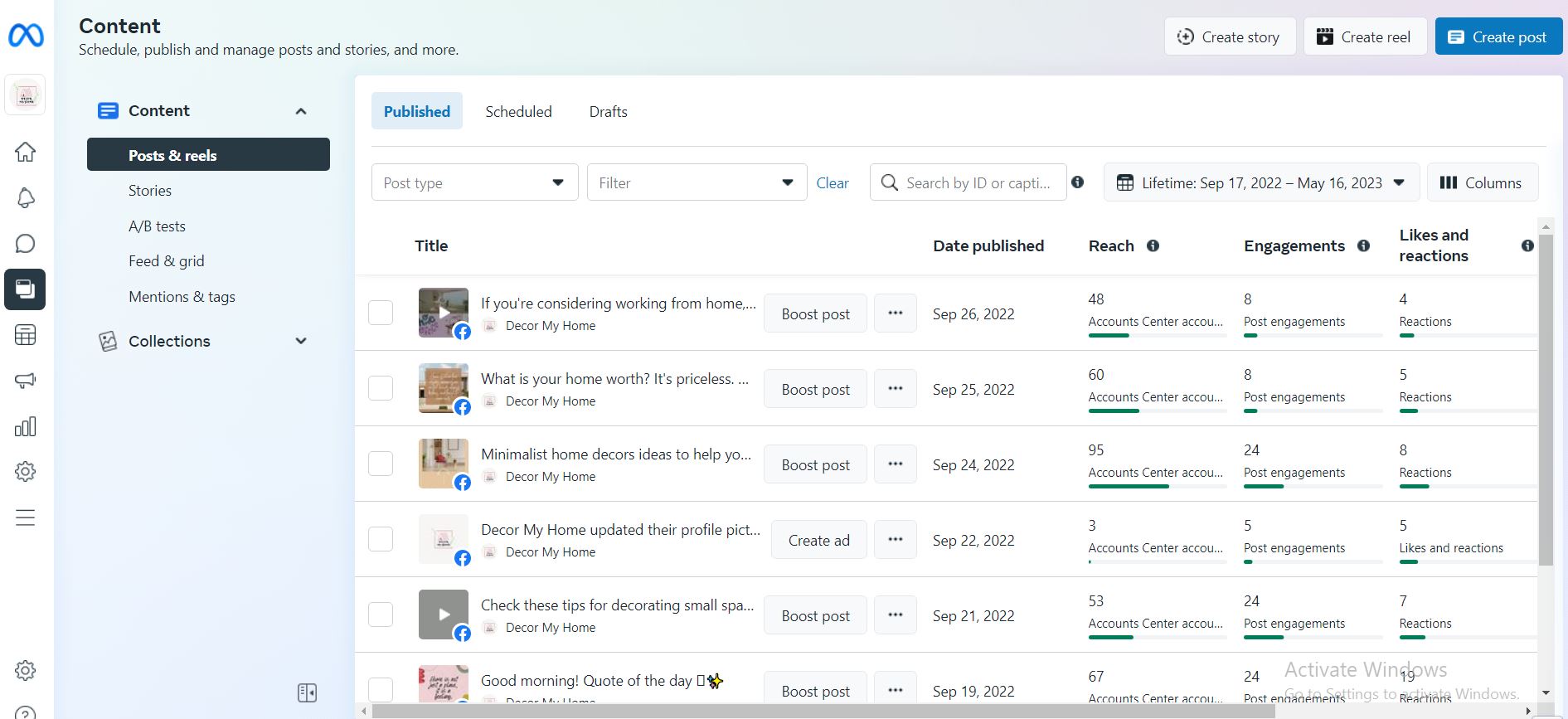Open Inbox chat bubble icon
This screenshot has width=1568, height=719.
[x=26, y=244]
